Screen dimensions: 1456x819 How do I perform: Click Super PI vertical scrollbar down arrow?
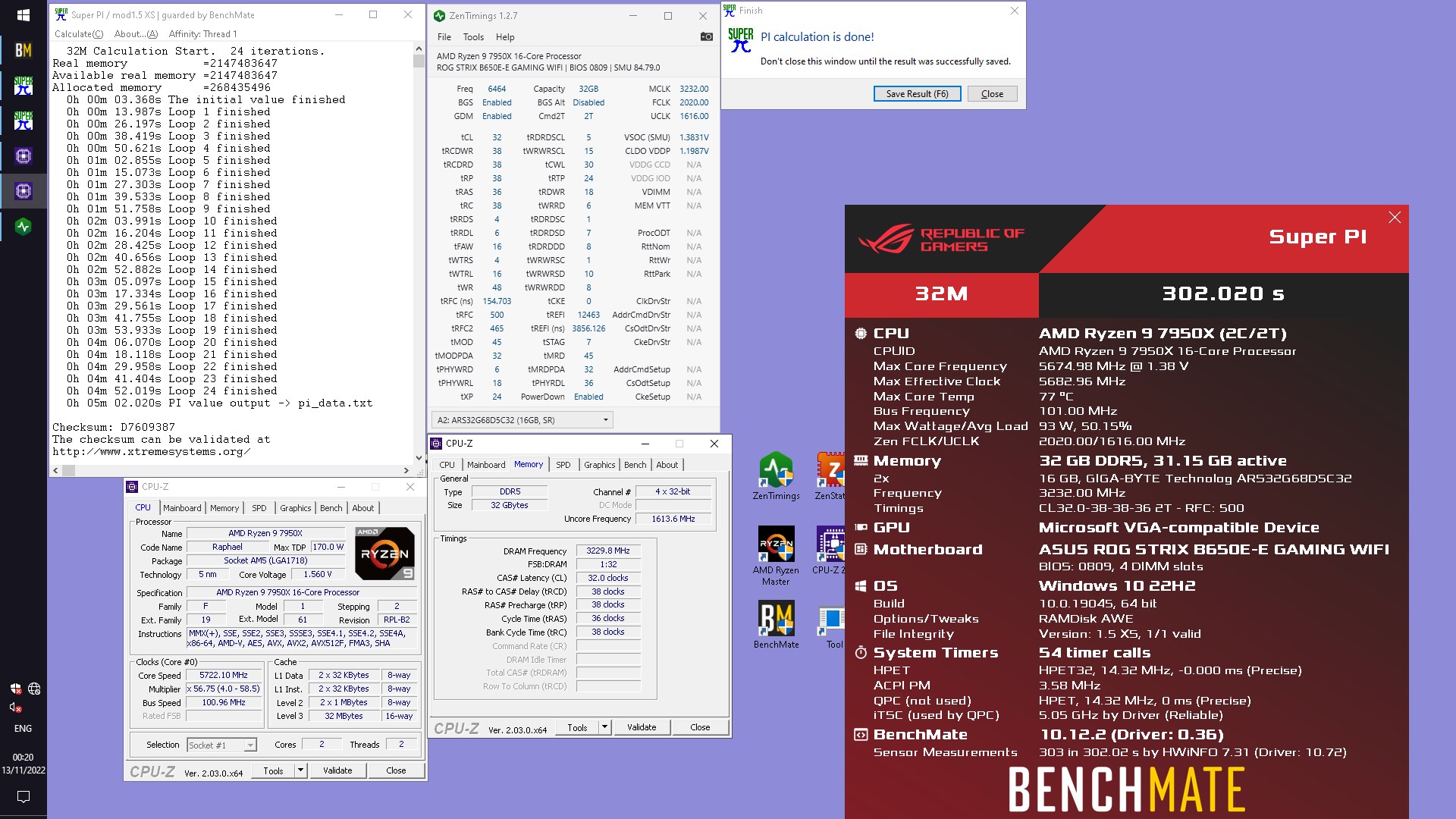click(419, 458)
